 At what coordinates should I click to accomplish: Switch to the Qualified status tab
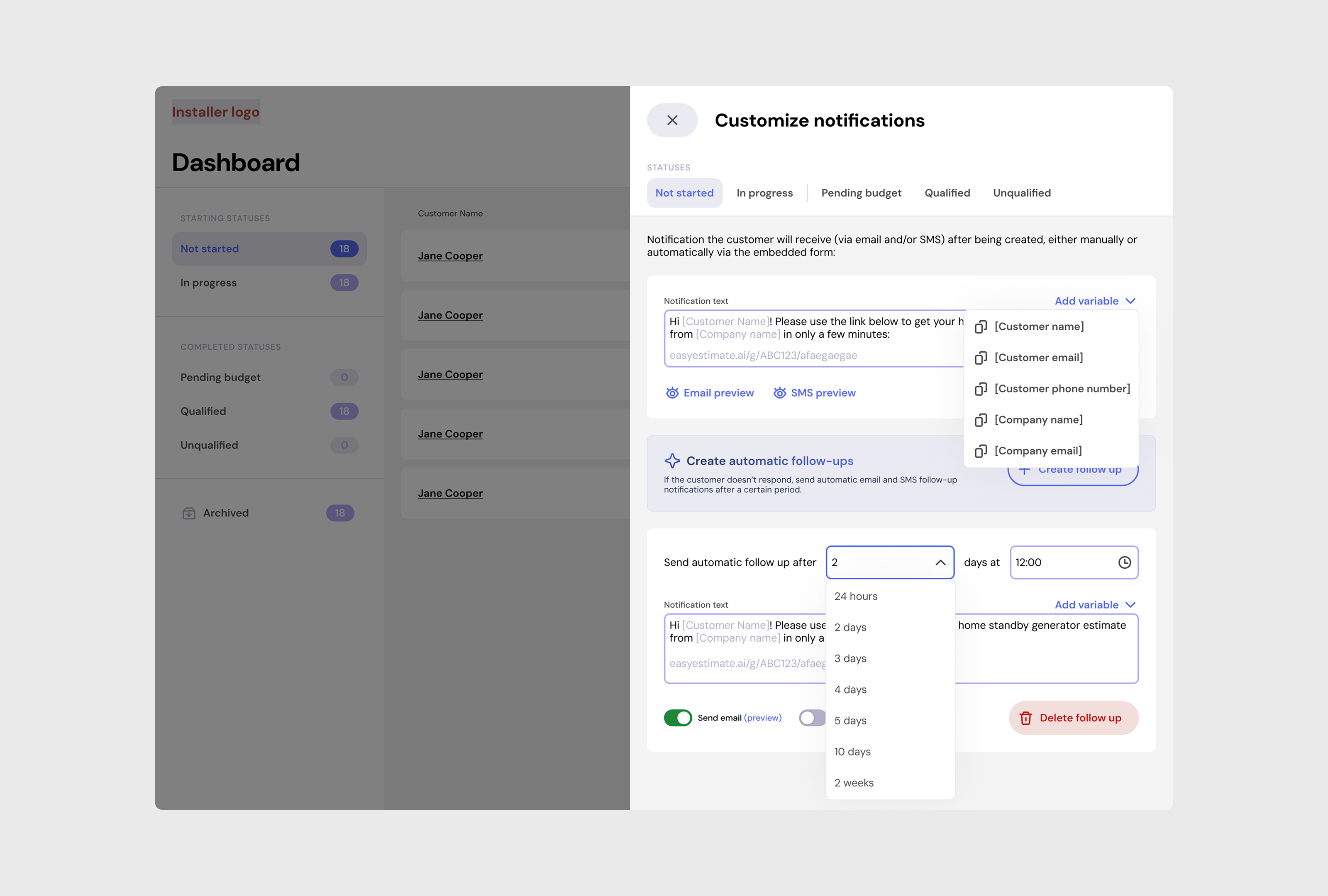tap(947, 193)
